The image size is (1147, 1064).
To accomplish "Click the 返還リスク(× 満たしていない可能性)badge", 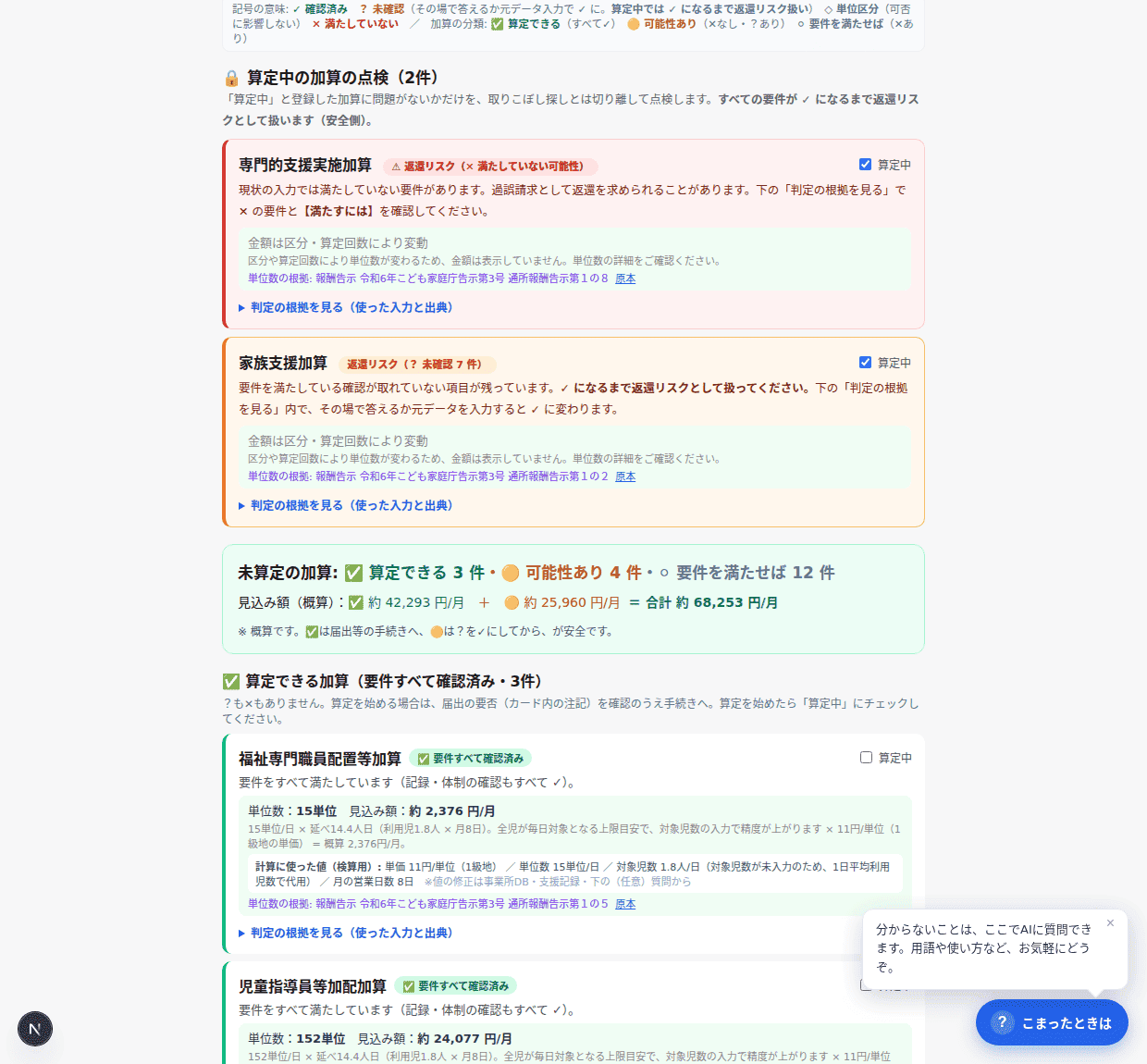I will pyautogui.click(x=490, y=167).
